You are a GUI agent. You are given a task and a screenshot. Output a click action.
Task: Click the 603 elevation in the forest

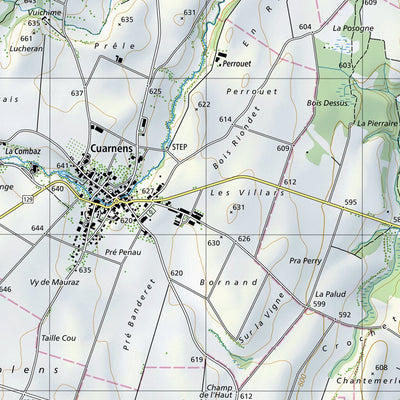(345, 65)
